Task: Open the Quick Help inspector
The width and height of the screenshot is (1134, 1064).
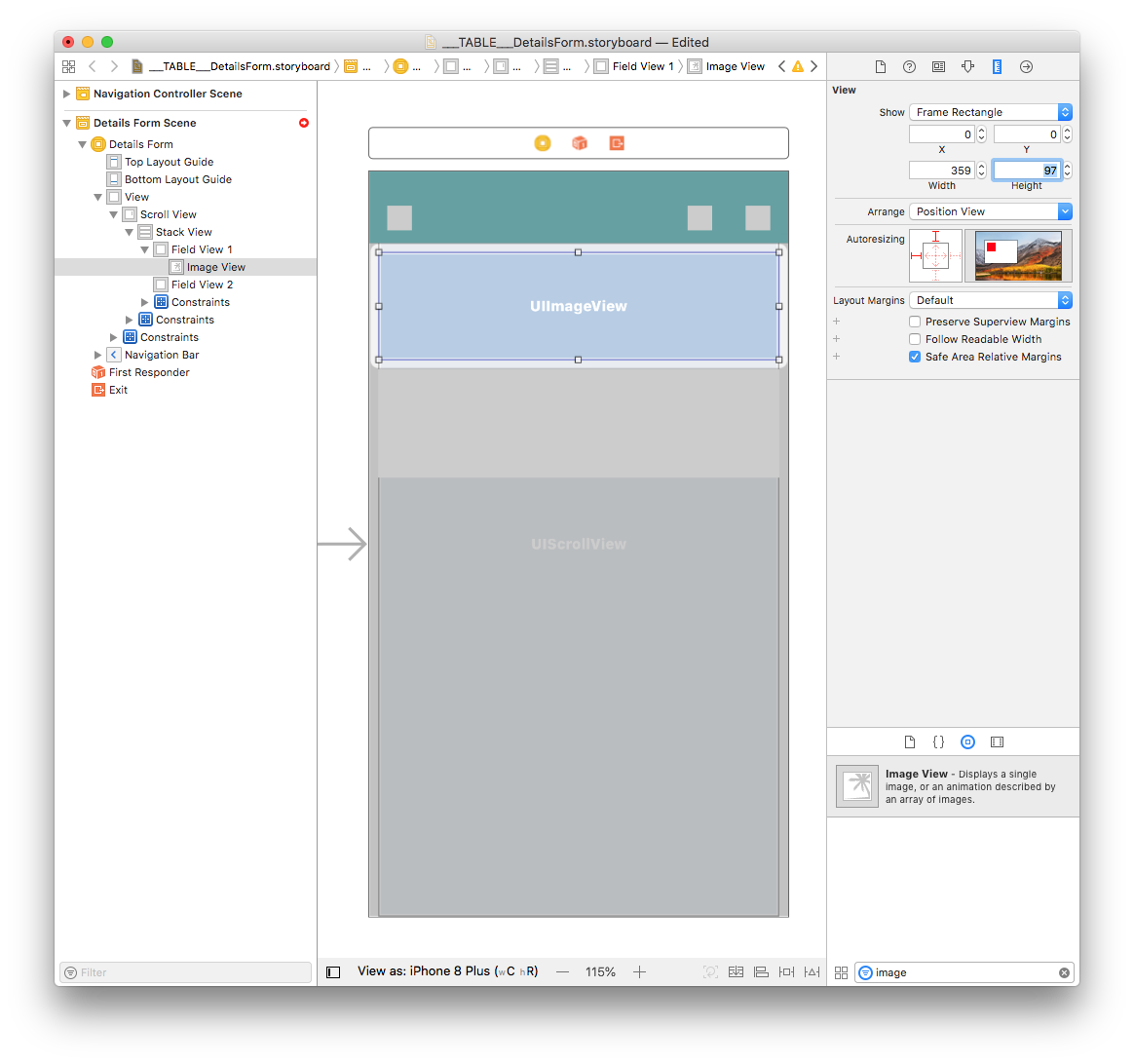Action: click(909, 66)
